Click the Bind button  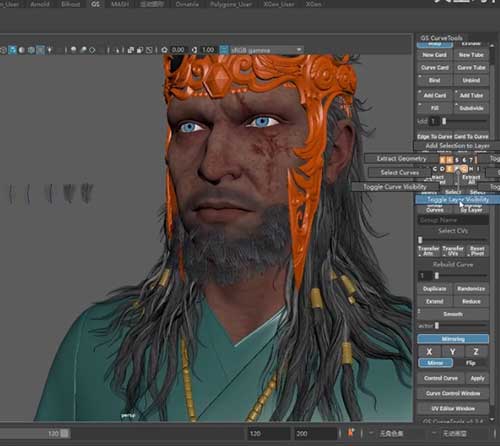[434, 80]
